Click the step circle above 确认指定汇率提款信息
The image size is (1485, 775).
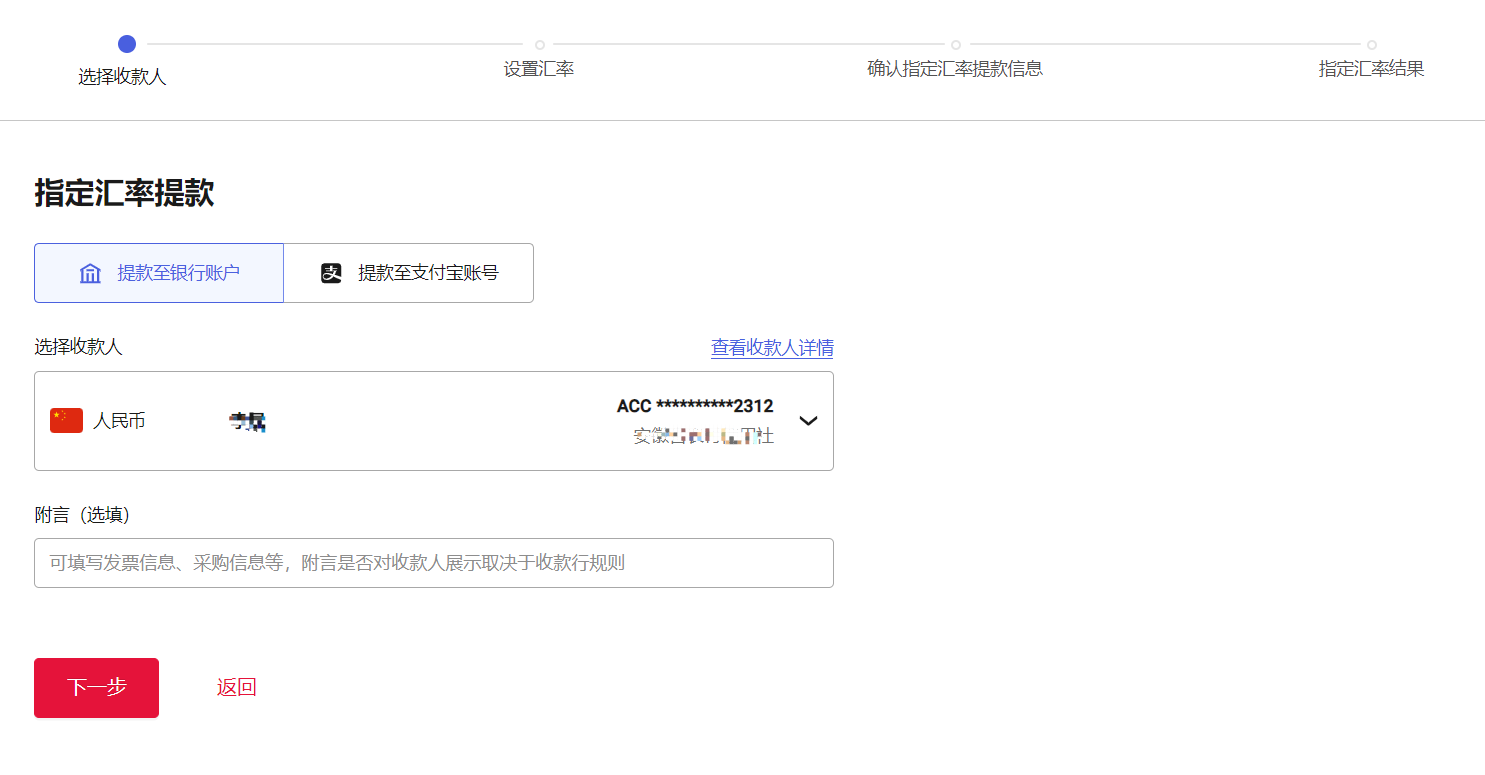[x=955, y=45]
